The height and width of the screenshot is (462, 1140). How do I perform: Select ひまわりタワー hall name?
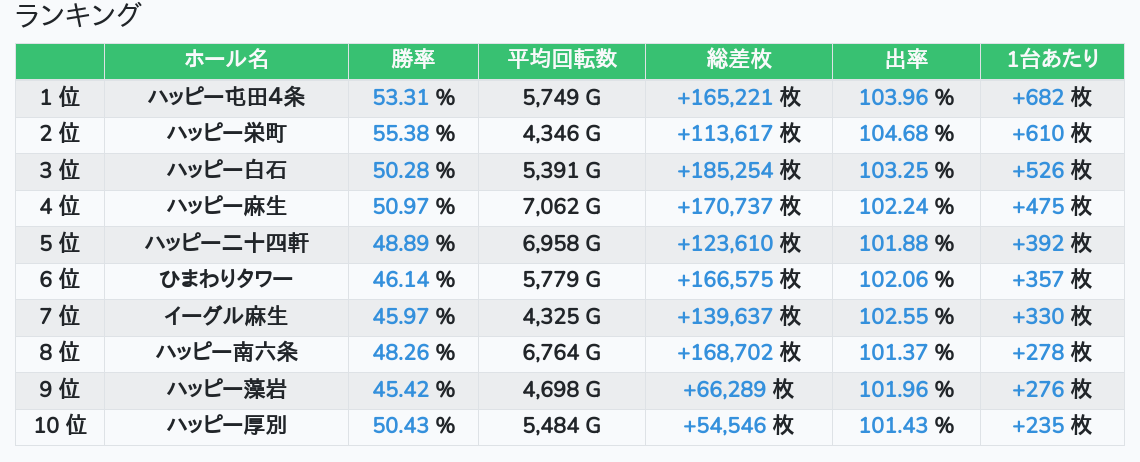coord(226,279)
